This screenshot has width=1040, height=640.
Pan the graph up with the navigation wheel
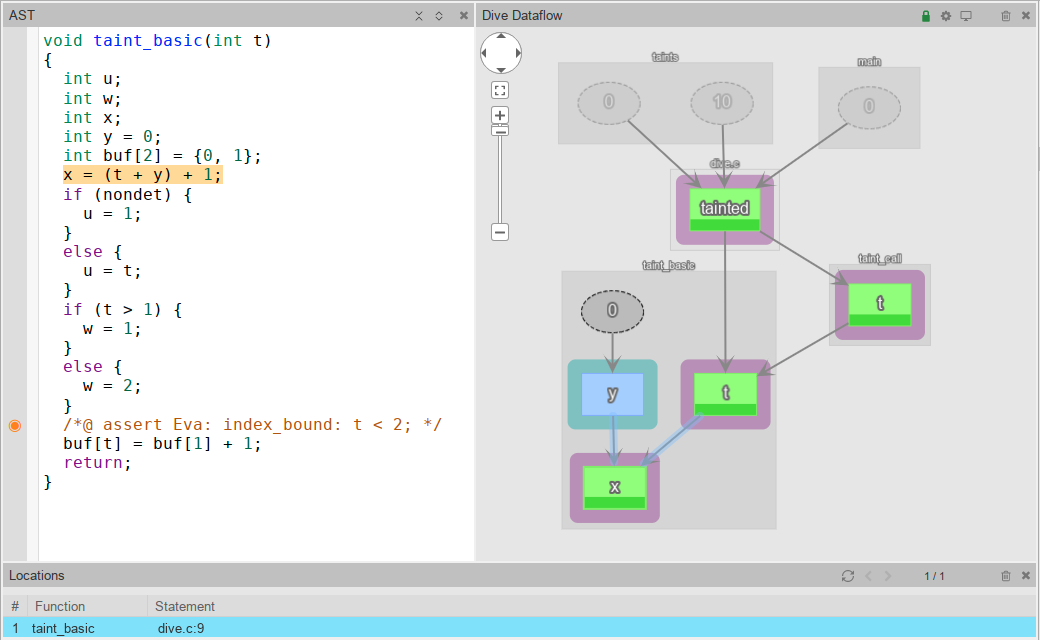point(501,36)
